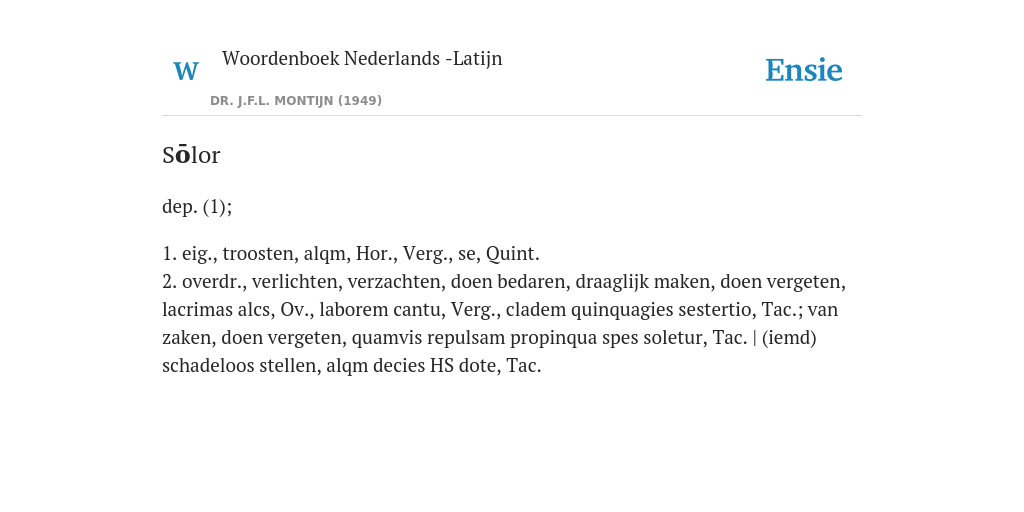Screen dimensions: 1024x512
Task: Open the Woordenboek Nederlands -Latijn title
Action: (362, 58)
